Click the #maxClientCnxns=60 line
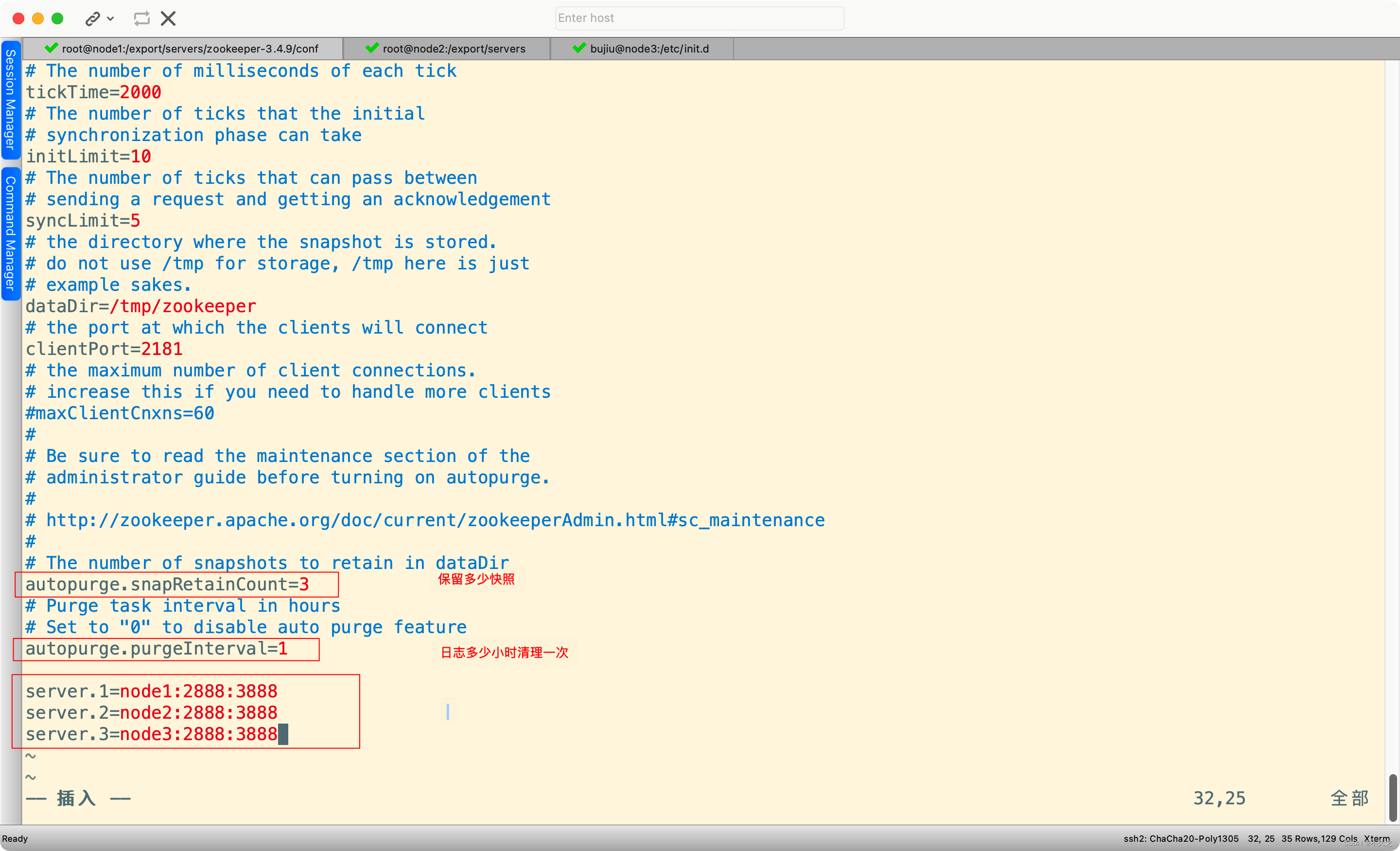This screenshot has width=1400, height=851. click(120, 413)
